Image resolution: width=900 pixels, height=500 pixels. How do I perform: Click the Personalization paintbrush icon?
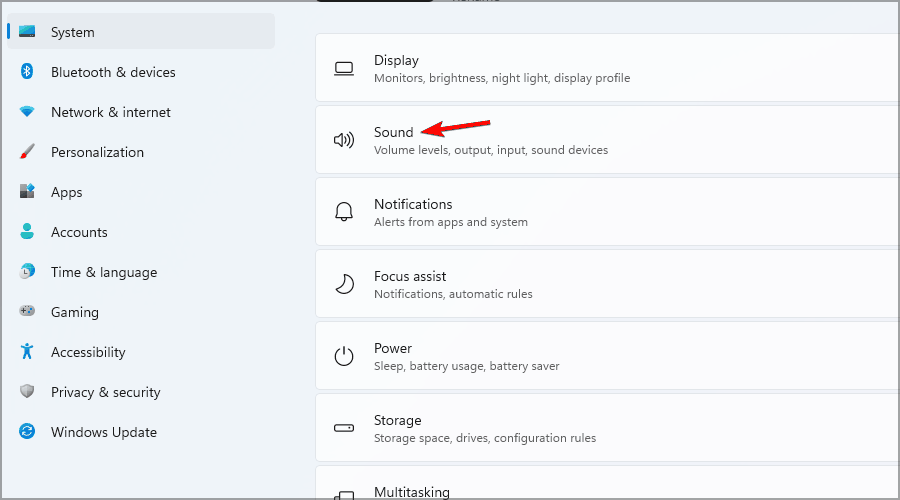pos(28,152)
